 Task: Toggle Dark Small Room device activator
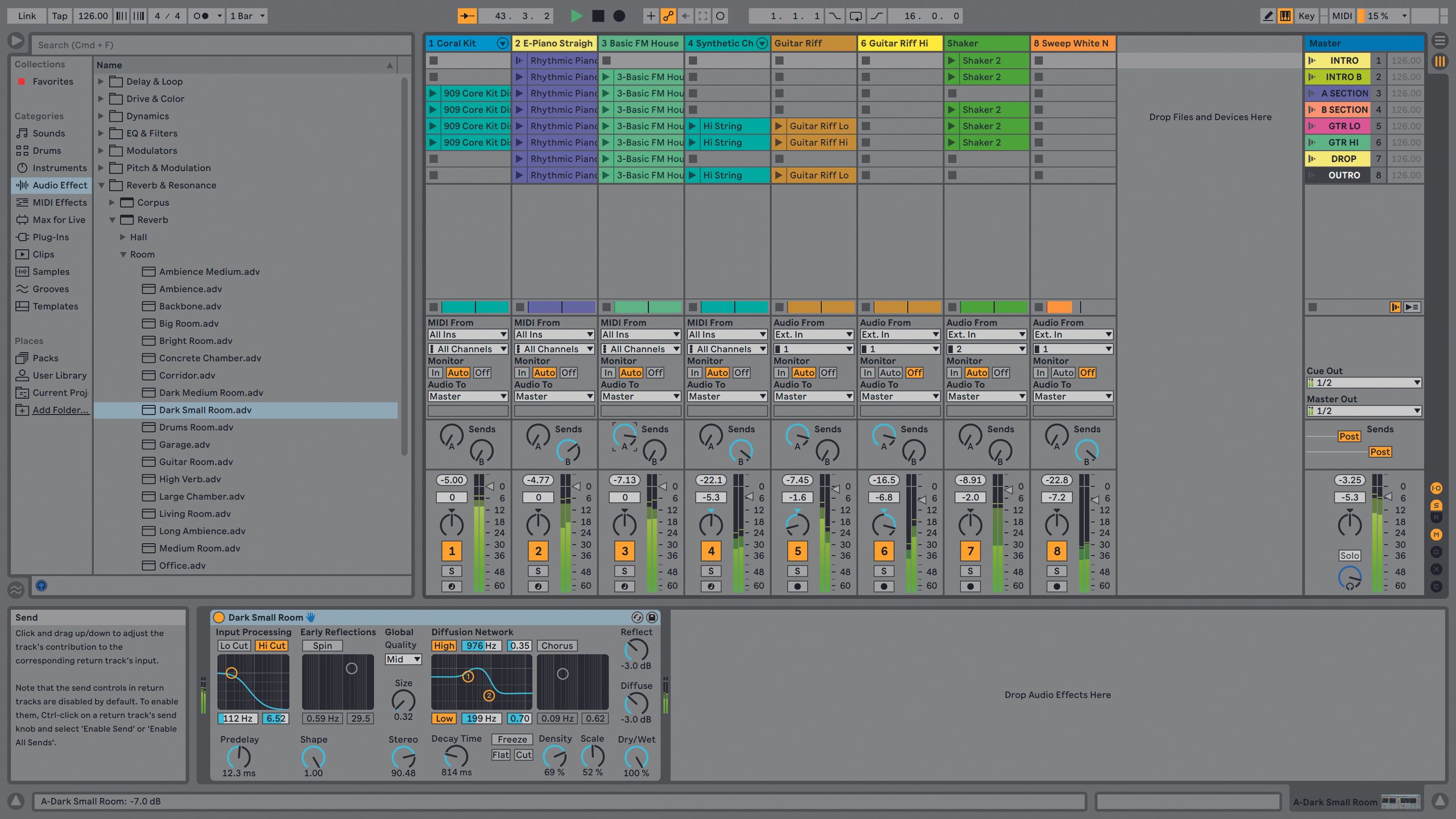[218, 618]
